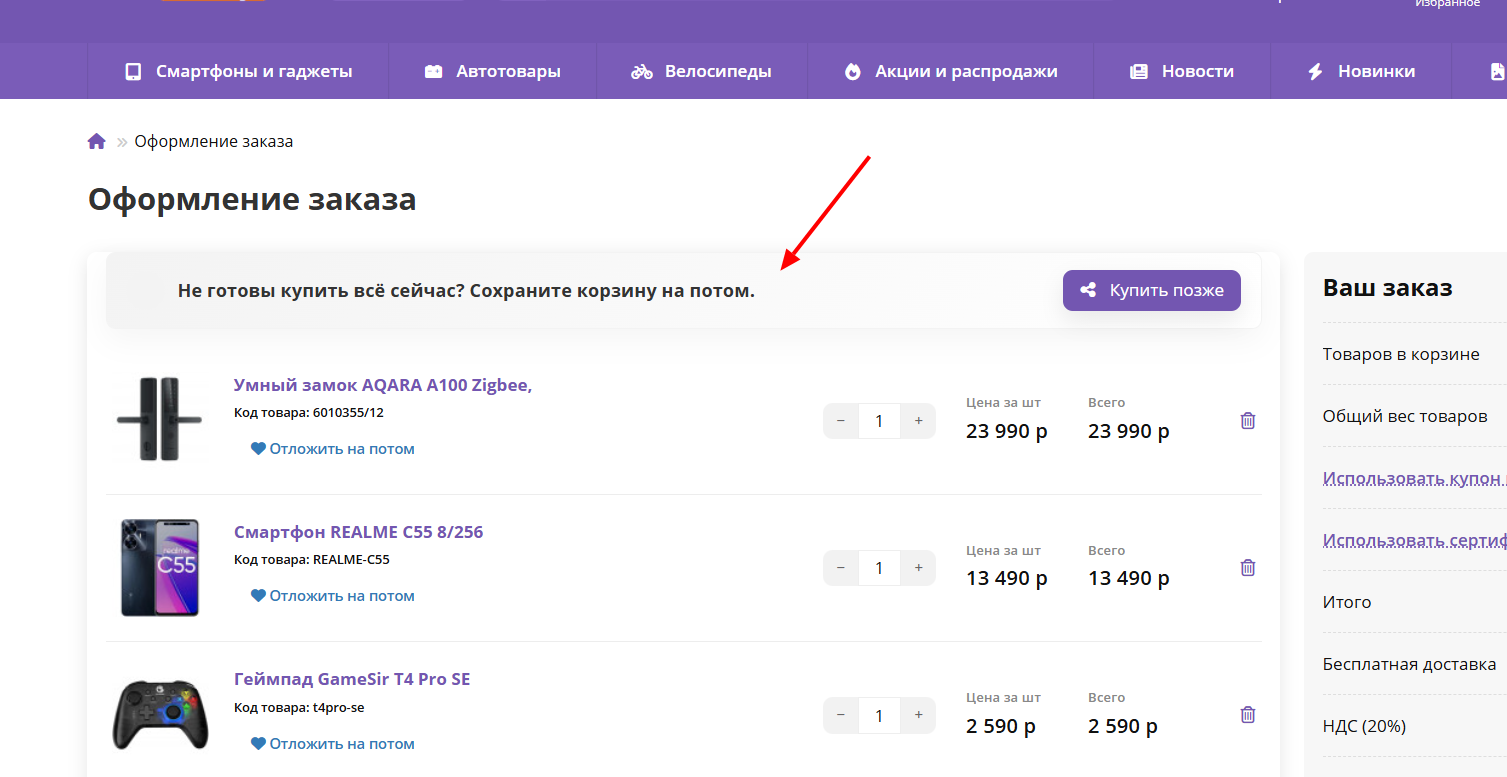Trash the GameSir T4 Pro SE gamepad
Image resolution: width=1507 pixels, height=777 pixels.
tap(1247, 715)
